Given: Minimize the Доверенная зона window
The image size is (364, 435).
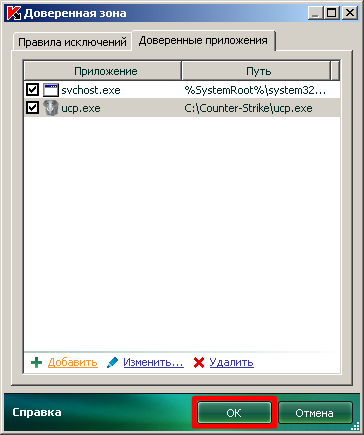Looking at the screenshot, I should point(315,13).
